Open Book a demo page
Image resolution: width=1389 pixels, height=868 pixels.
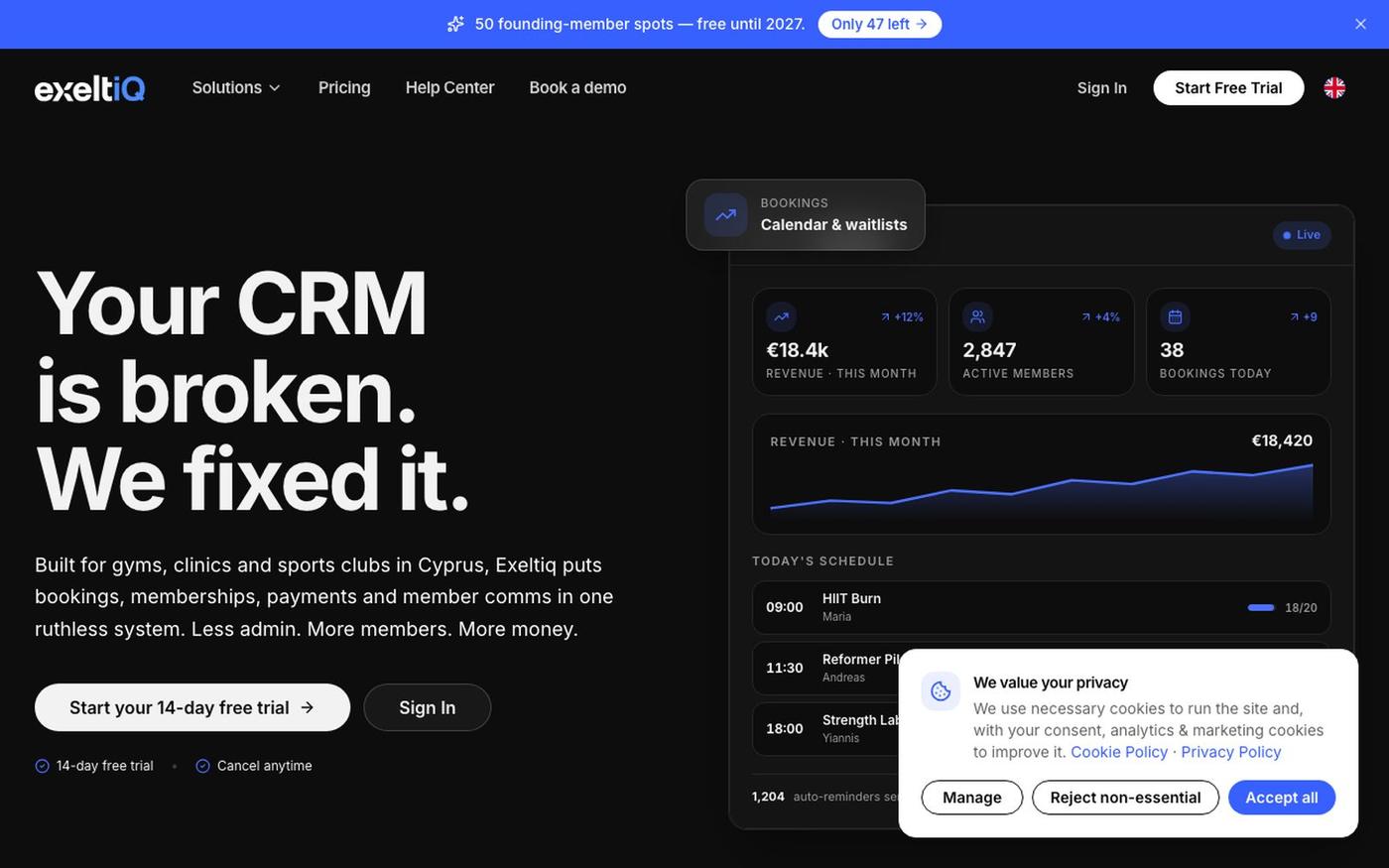(x=577, y=87)
